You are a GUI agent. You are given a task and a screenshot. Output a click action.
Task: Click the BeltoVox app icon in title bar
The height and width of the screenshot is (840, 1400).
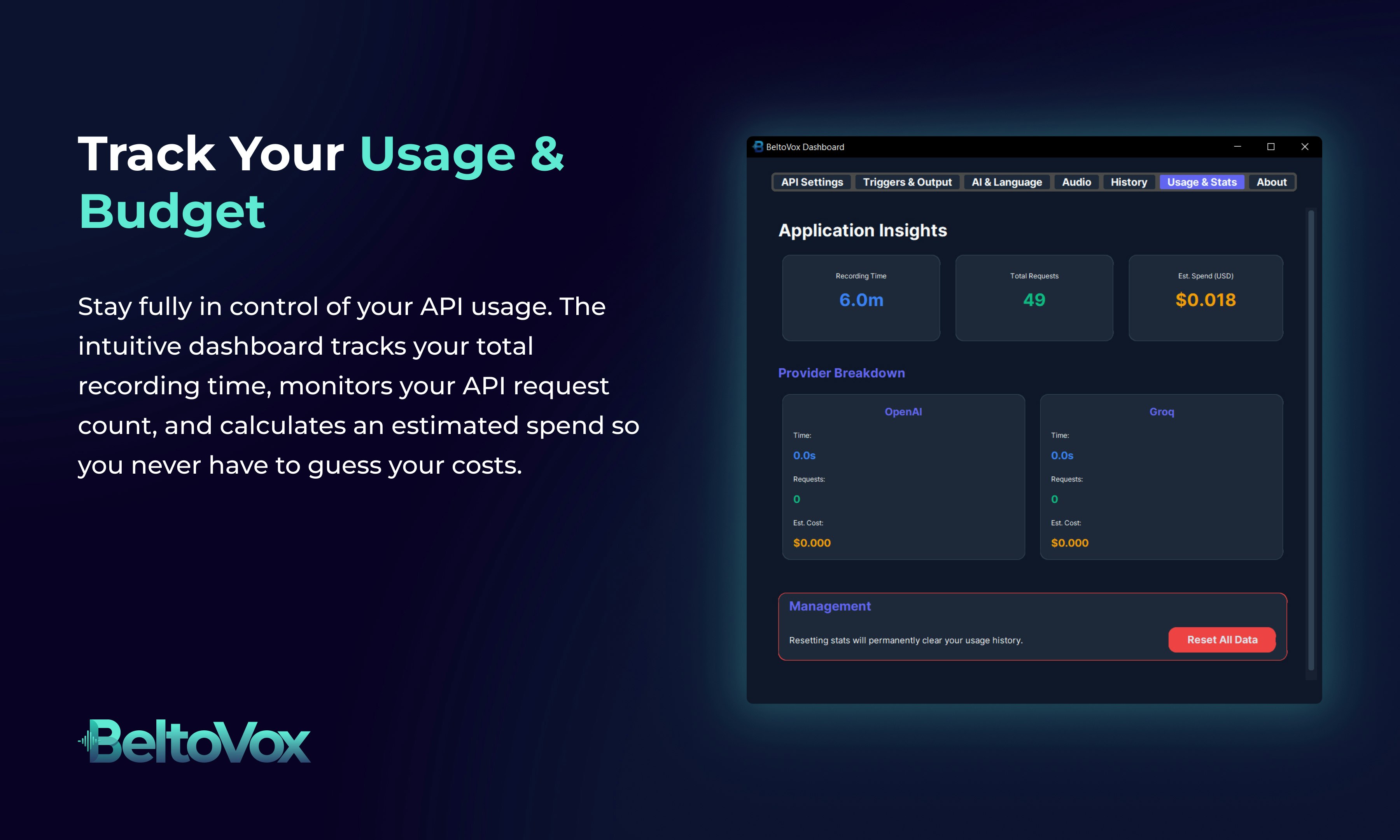(758, 147)
